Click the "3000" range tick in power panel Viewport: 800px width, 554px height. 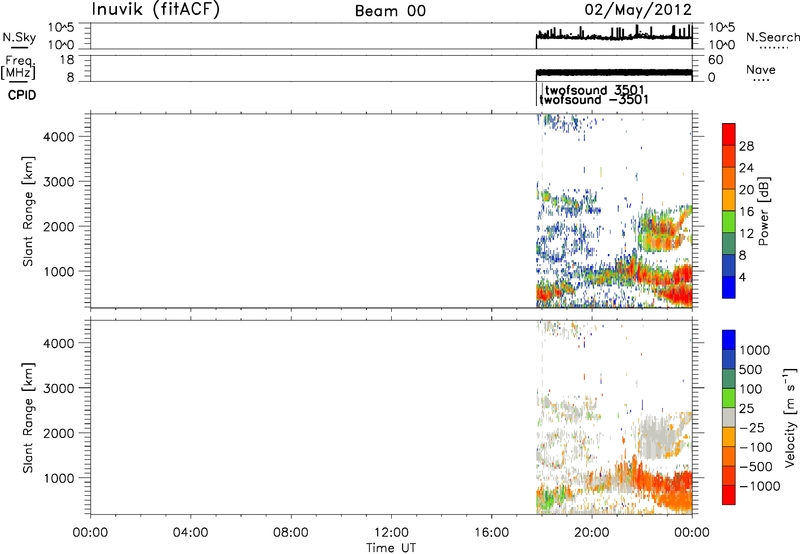[59, 182]
